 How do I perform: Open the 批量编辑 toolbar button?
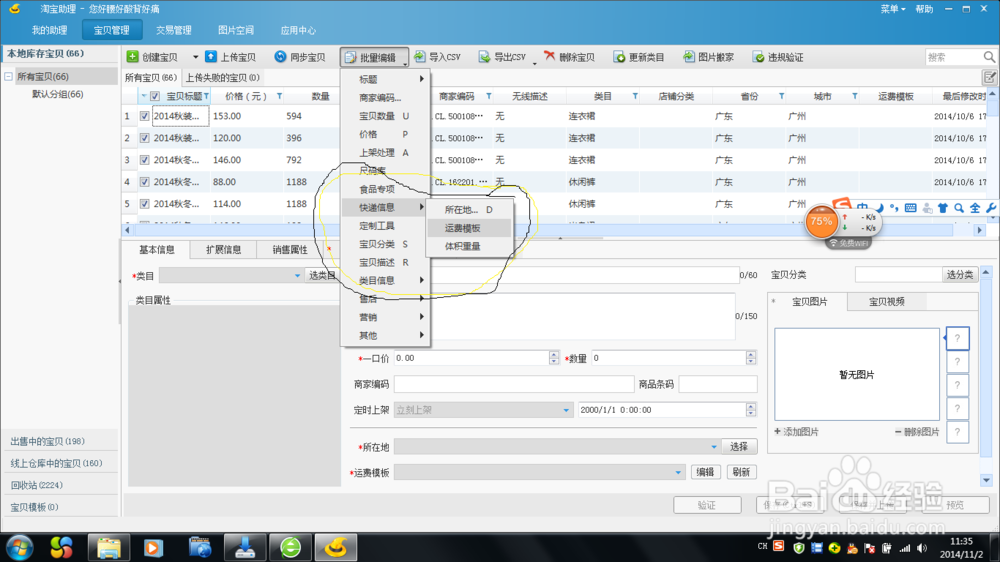tap(374, 57)
